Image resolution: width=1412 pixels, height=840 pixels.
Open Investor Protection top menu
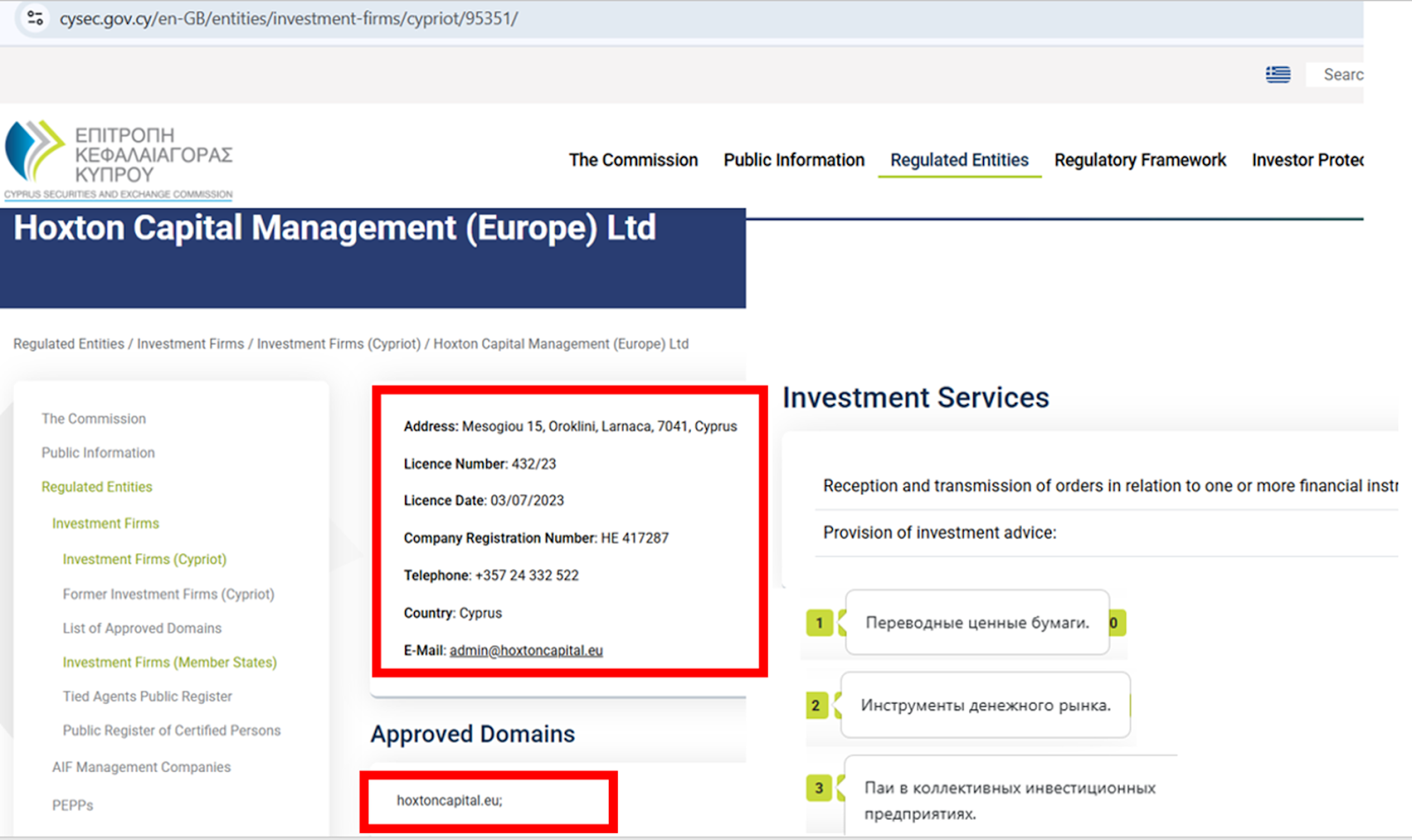pyautogui.click(x=1307, y=160)
